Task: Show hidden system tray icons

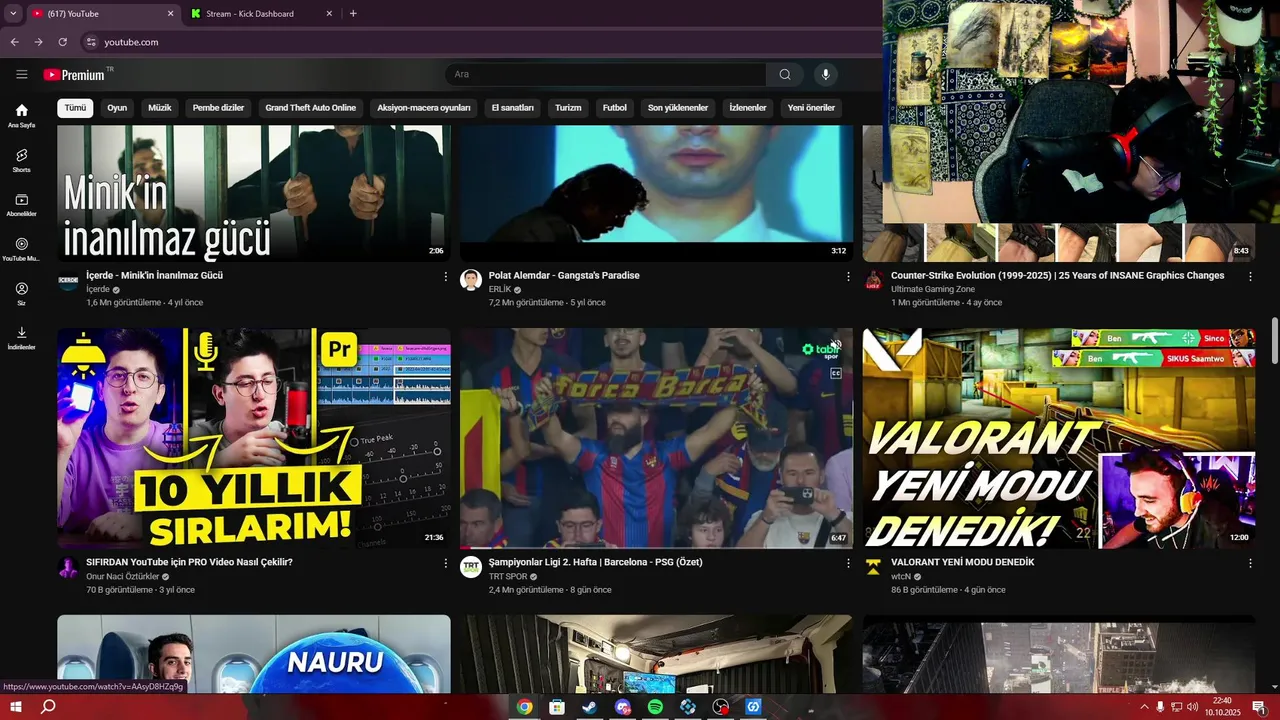Action: point(1144,707)
